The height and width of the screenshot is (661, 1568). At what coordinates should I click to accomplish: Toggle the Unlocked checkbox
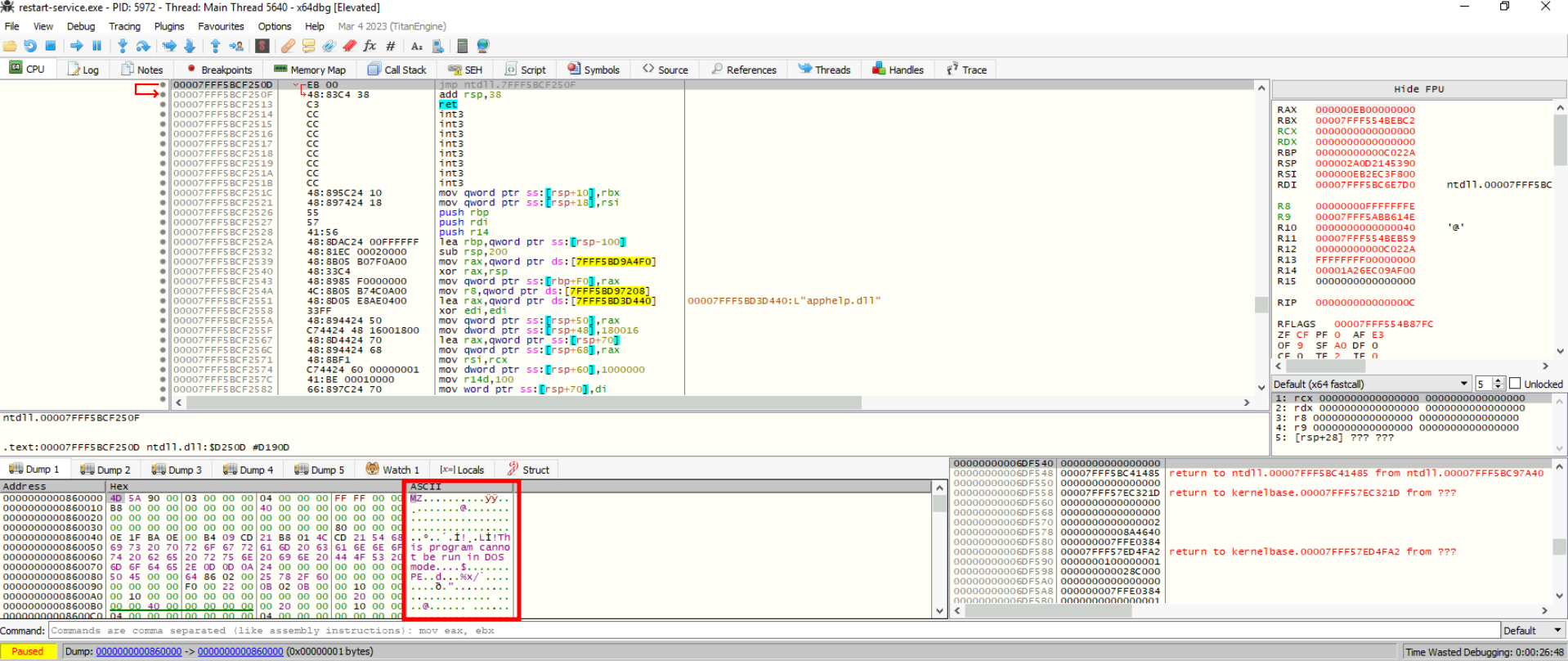pyautogui.click(x=1515, y=384)
